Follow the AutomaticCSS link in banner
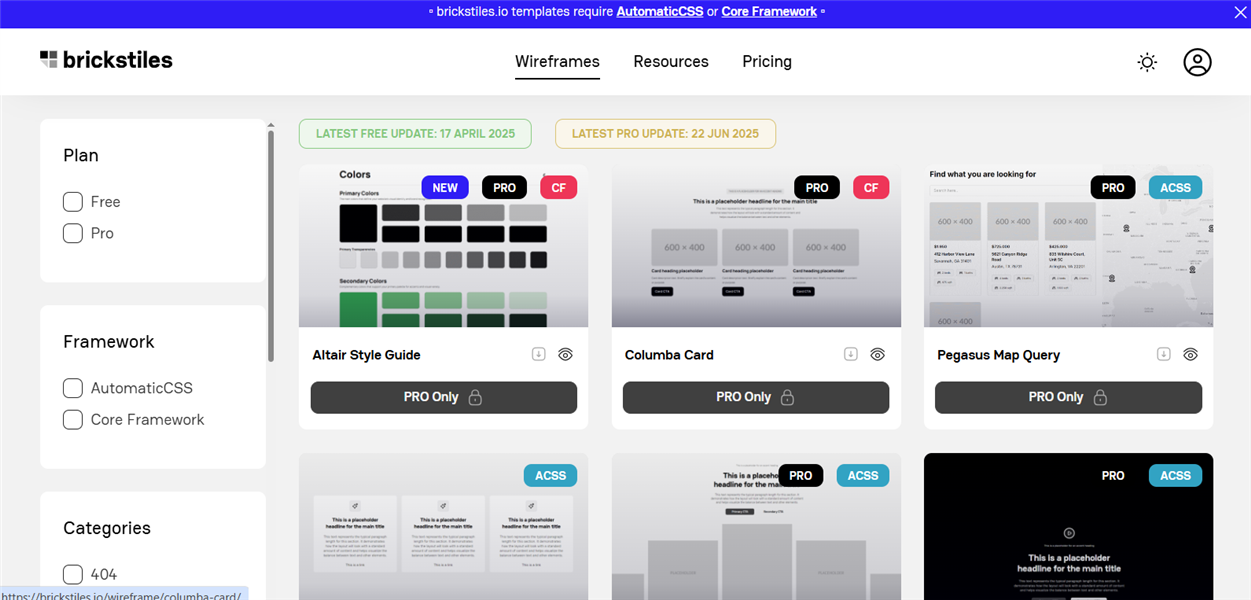The width and height of the screenshot is (1251, 600). [659, 12]
